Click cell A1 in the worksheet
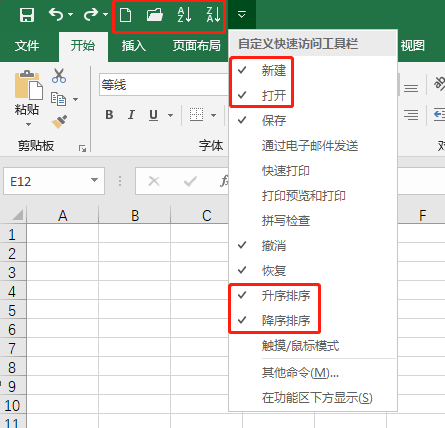 coord(63,233)
